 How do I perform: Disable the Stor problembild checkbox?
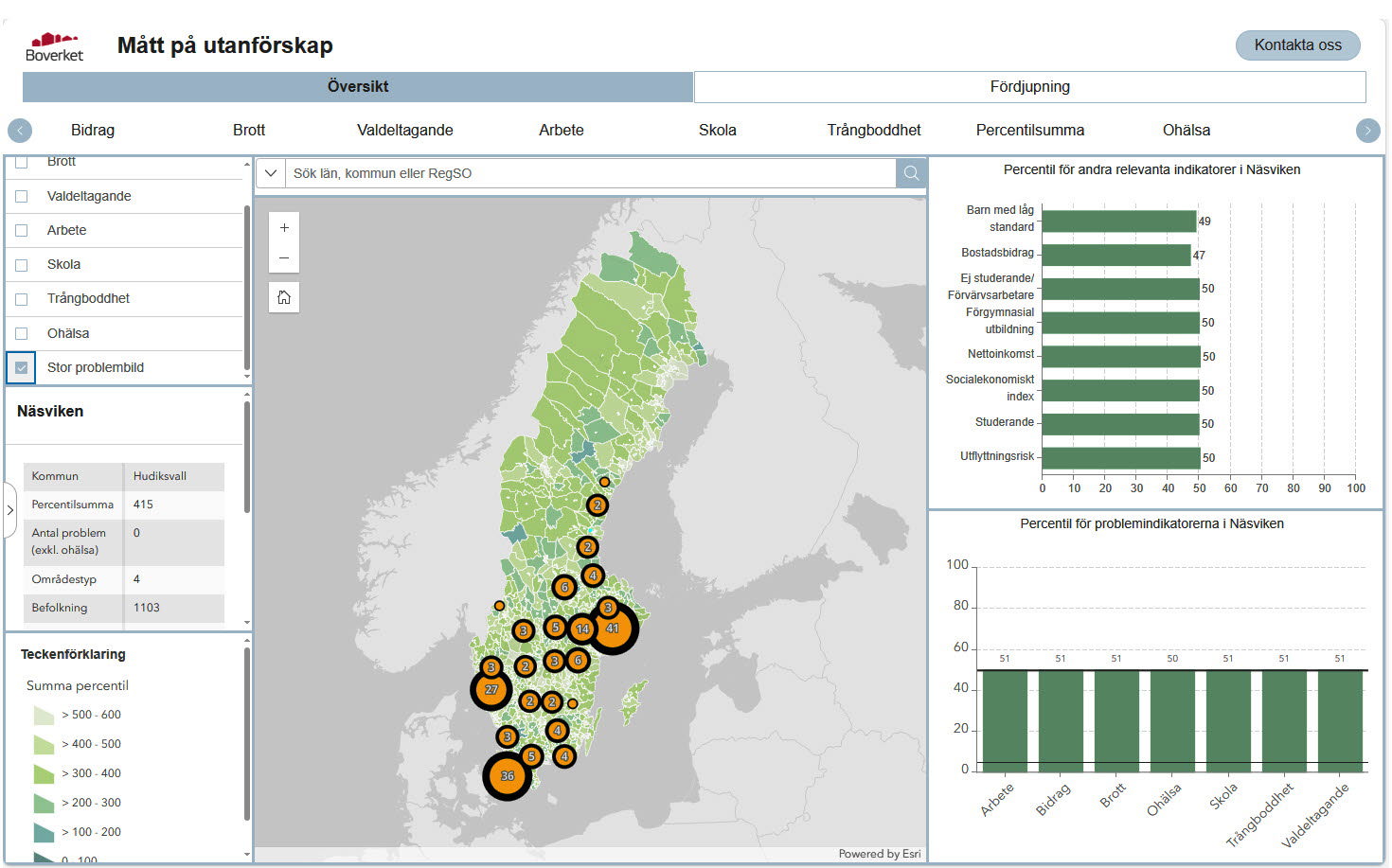(21, 367)
